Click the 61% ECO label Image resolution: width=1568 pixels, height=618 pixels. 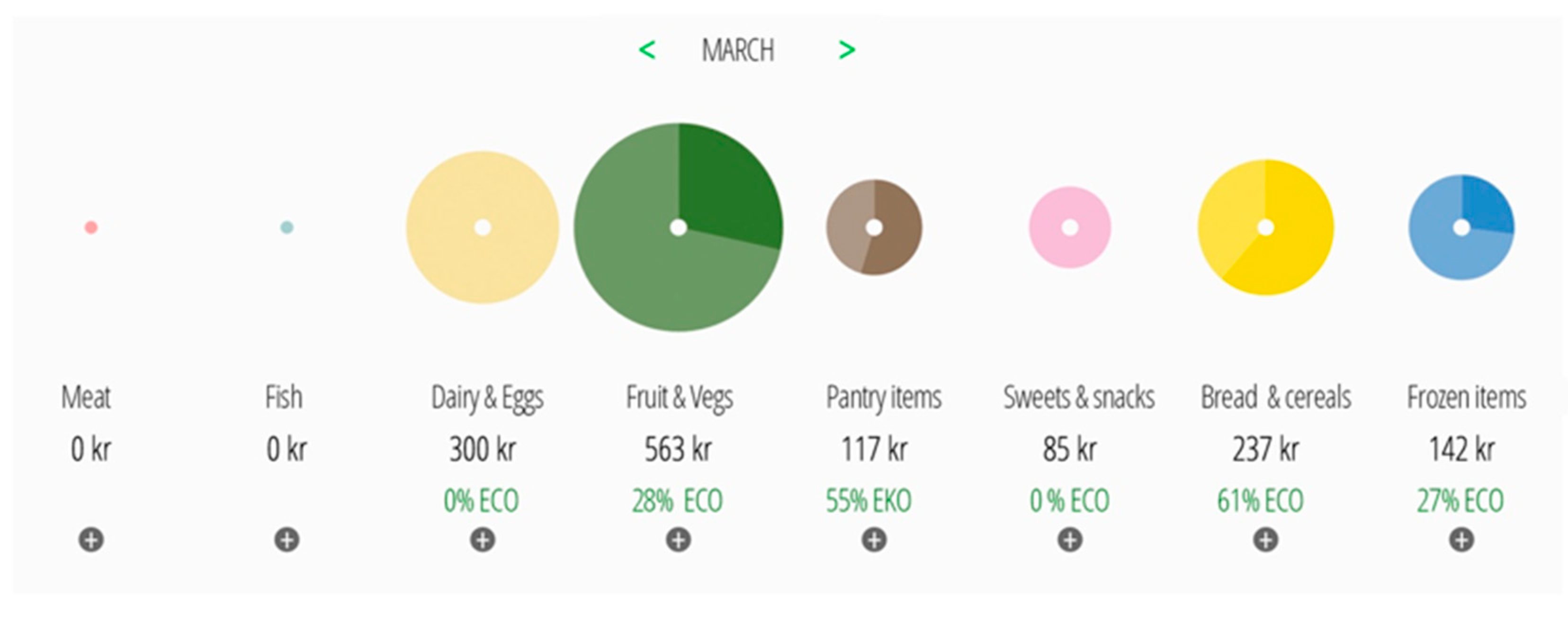coord(1260,500)
